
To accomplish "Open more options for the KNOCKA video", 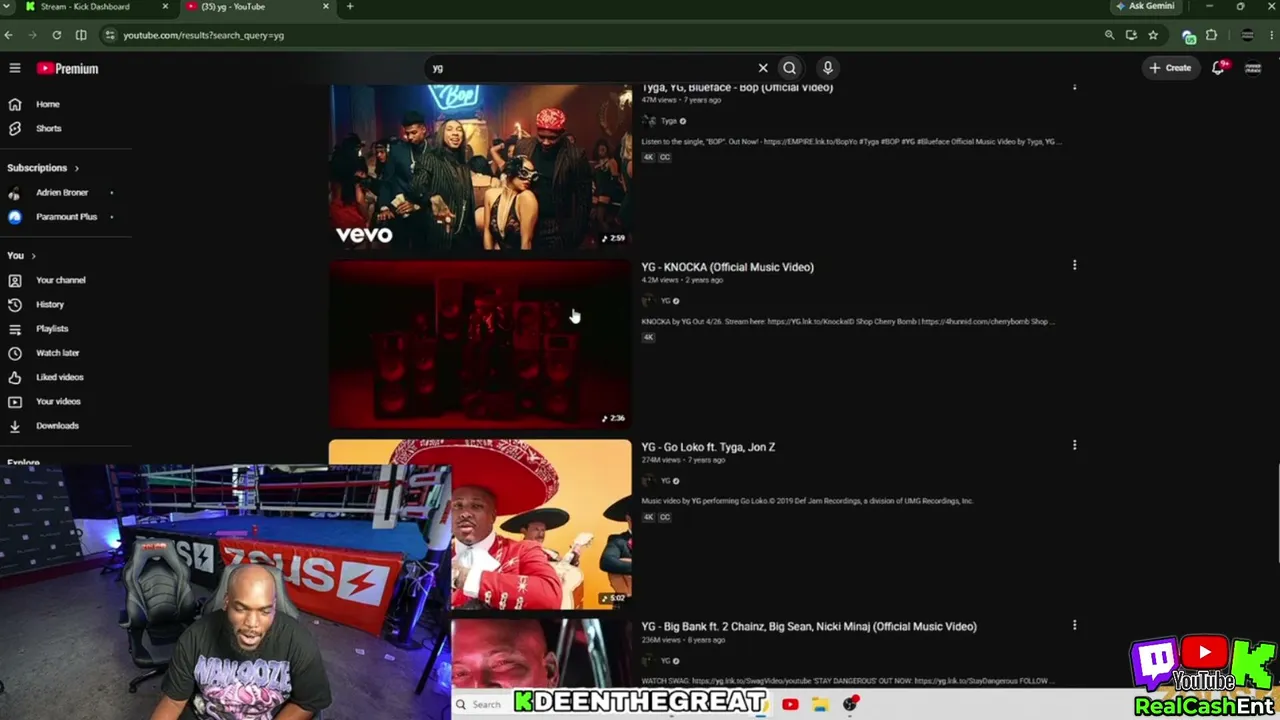I will [x=1075, y=265].
